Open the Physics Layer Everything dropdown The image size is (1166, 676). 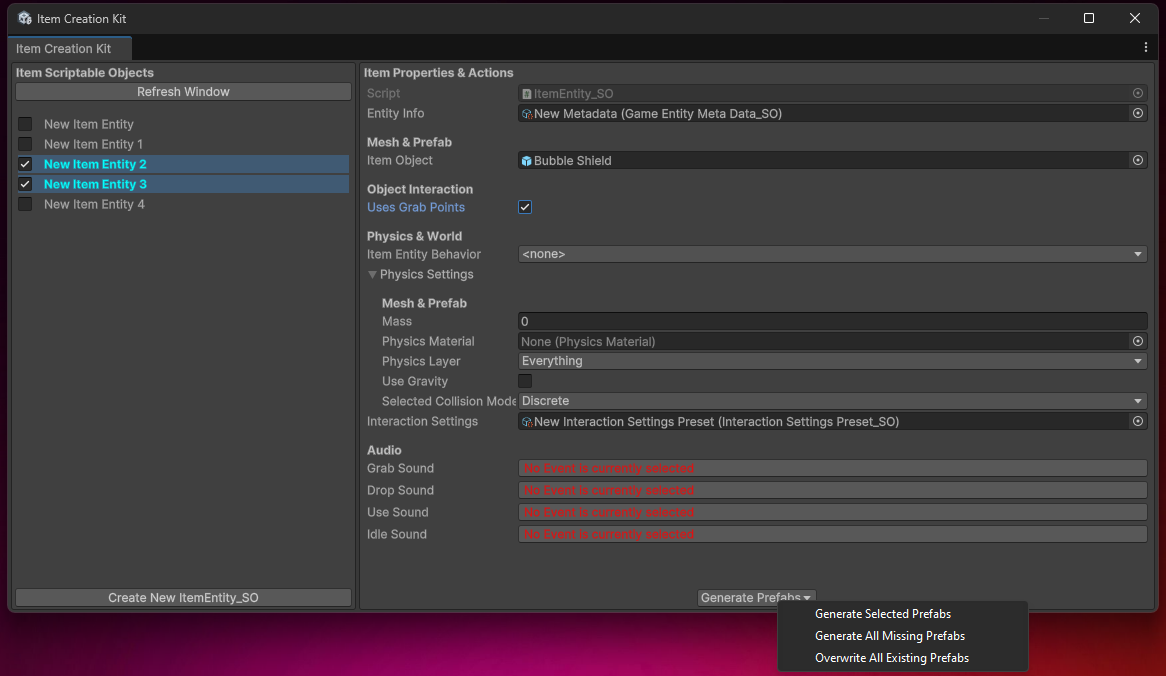[830, 361]
